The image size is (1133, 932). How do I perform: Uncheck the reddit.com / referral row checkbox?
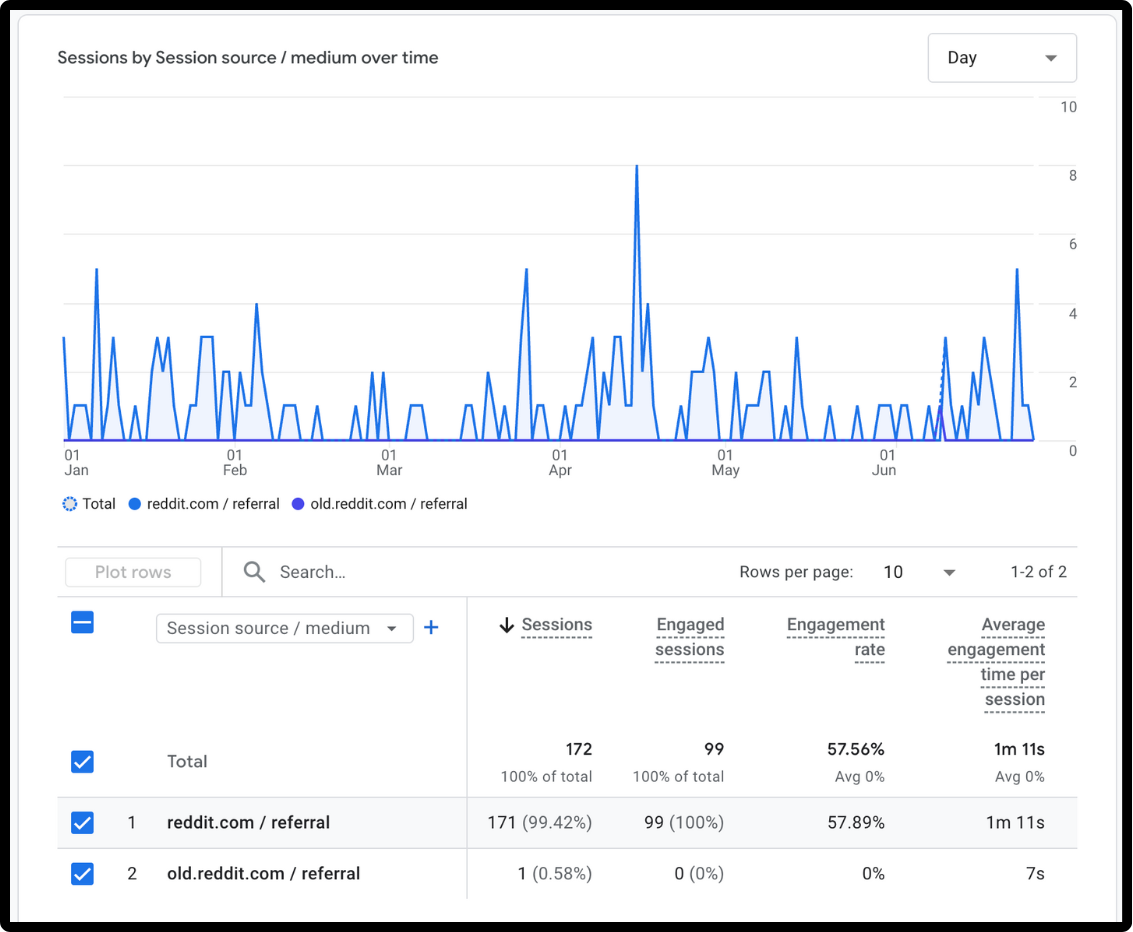point(82,823)
